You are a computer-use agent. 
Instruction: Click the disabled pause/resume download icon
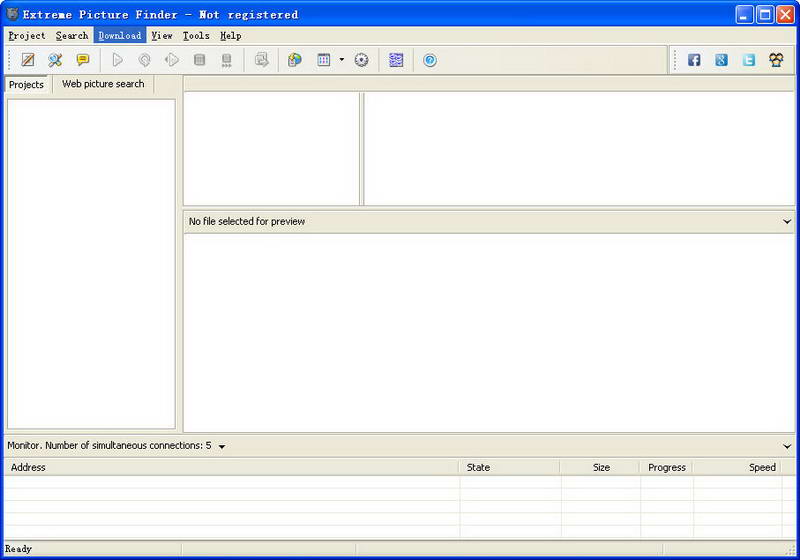172,60
